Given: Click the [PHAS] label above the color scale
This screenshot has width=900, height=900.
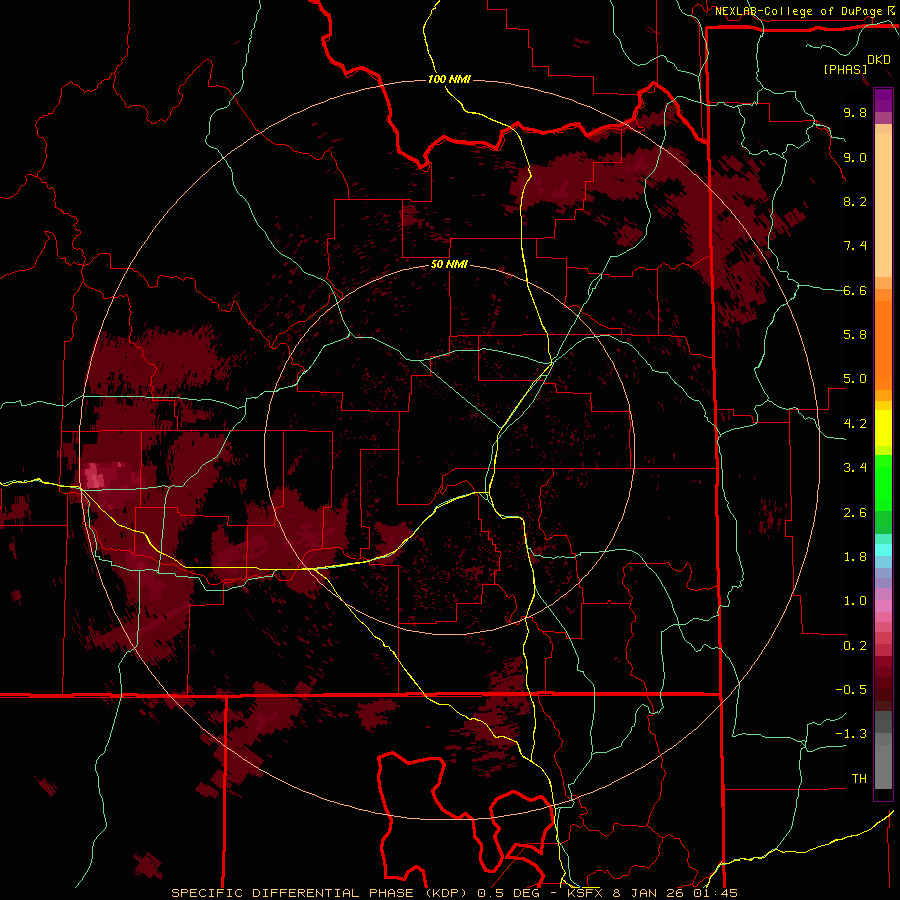Looking at the screenshot, I should 845,69.
